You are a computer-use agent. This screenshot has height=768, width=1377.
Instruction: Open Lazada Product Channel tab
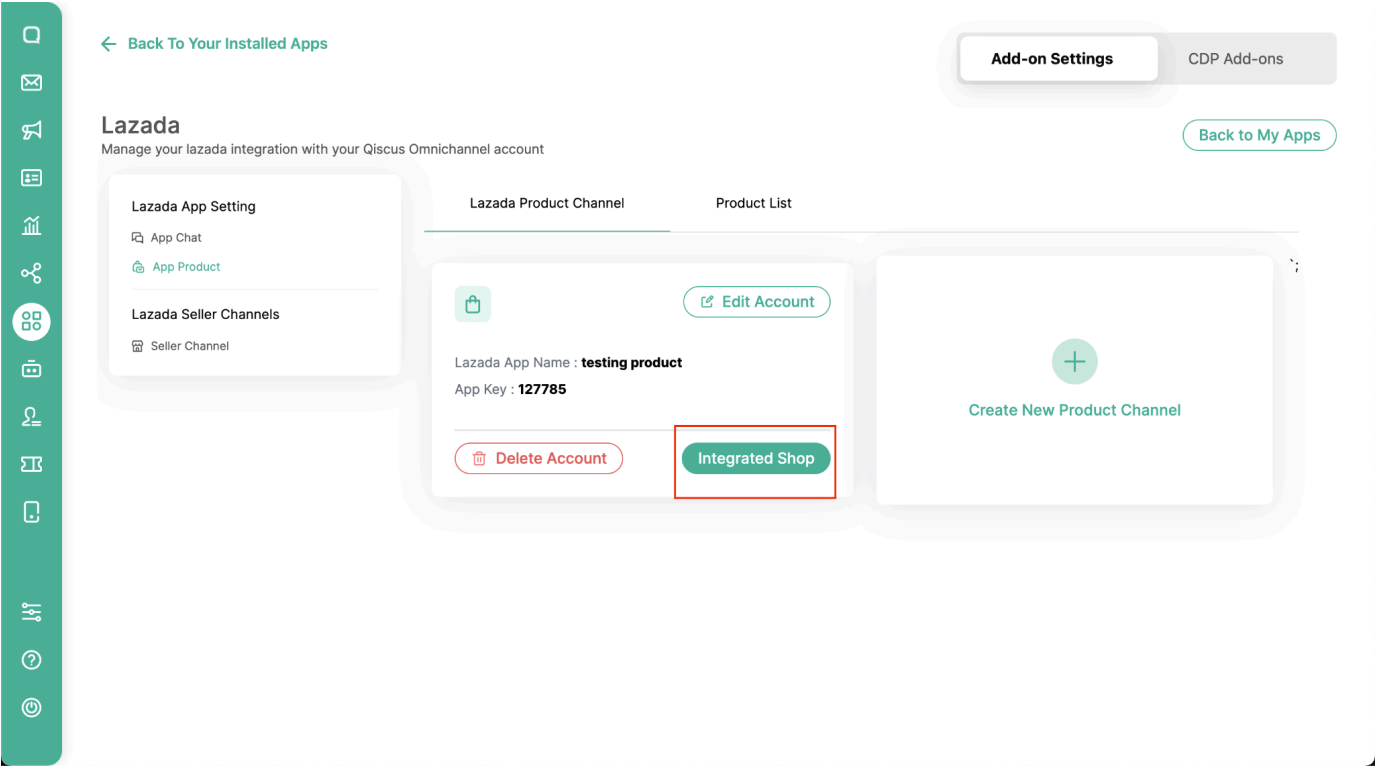(x=547, y=203)
